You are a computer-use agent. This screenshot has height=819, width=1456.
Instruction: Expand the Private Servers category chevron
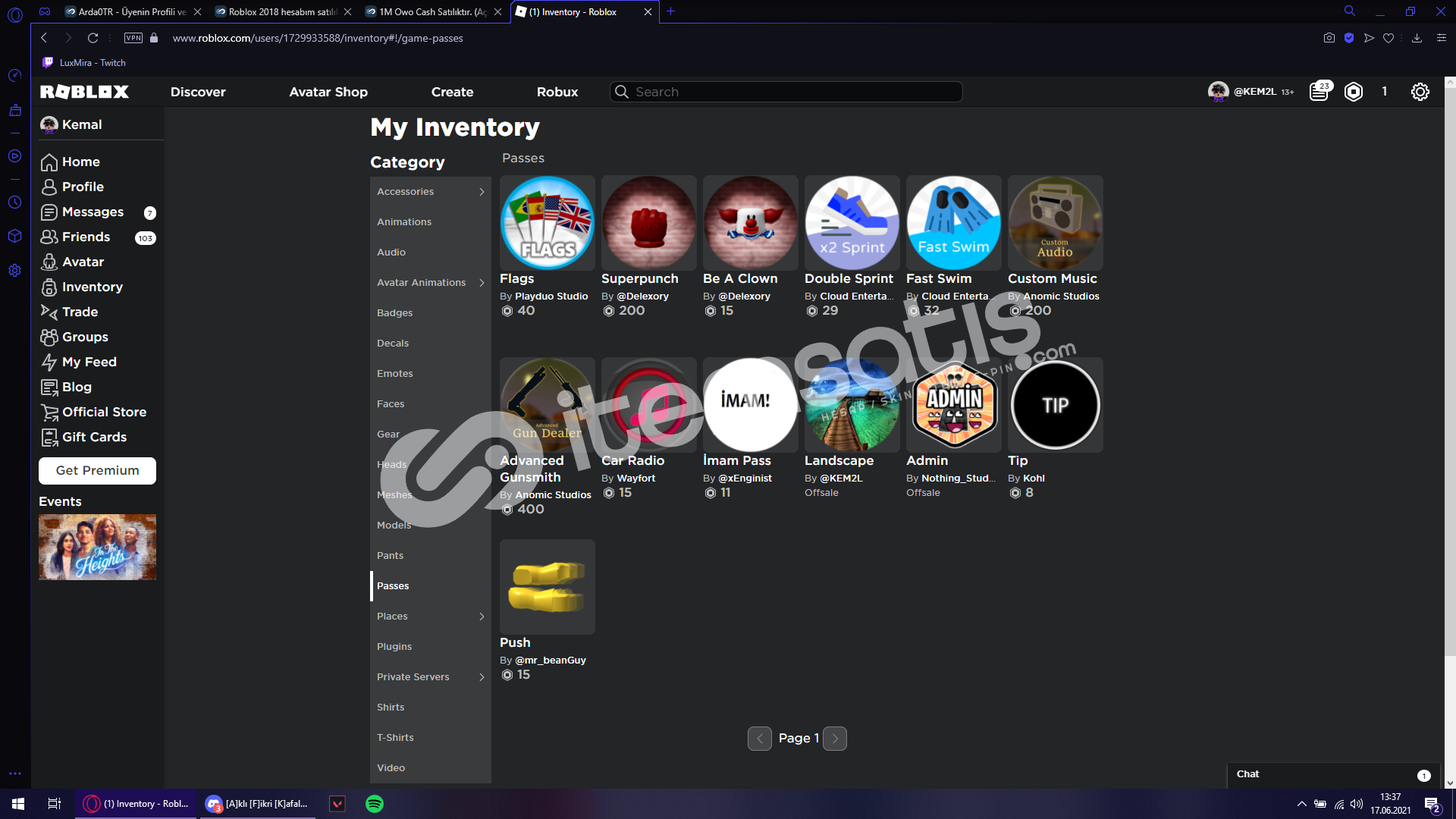482,677
